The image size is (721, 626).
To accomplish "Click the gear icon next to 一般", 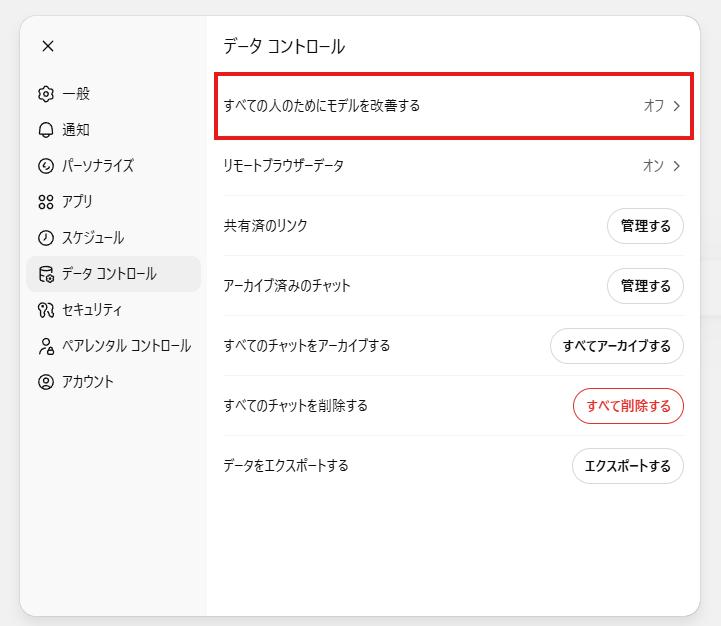I will (x=45, y=94).
